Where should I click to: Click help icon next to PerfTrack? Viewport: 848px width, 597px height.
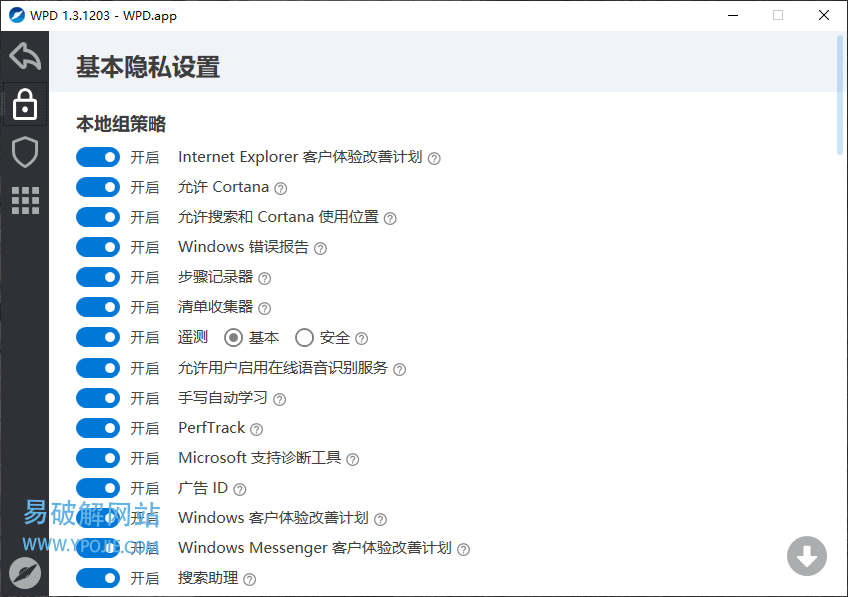point(257,429)
